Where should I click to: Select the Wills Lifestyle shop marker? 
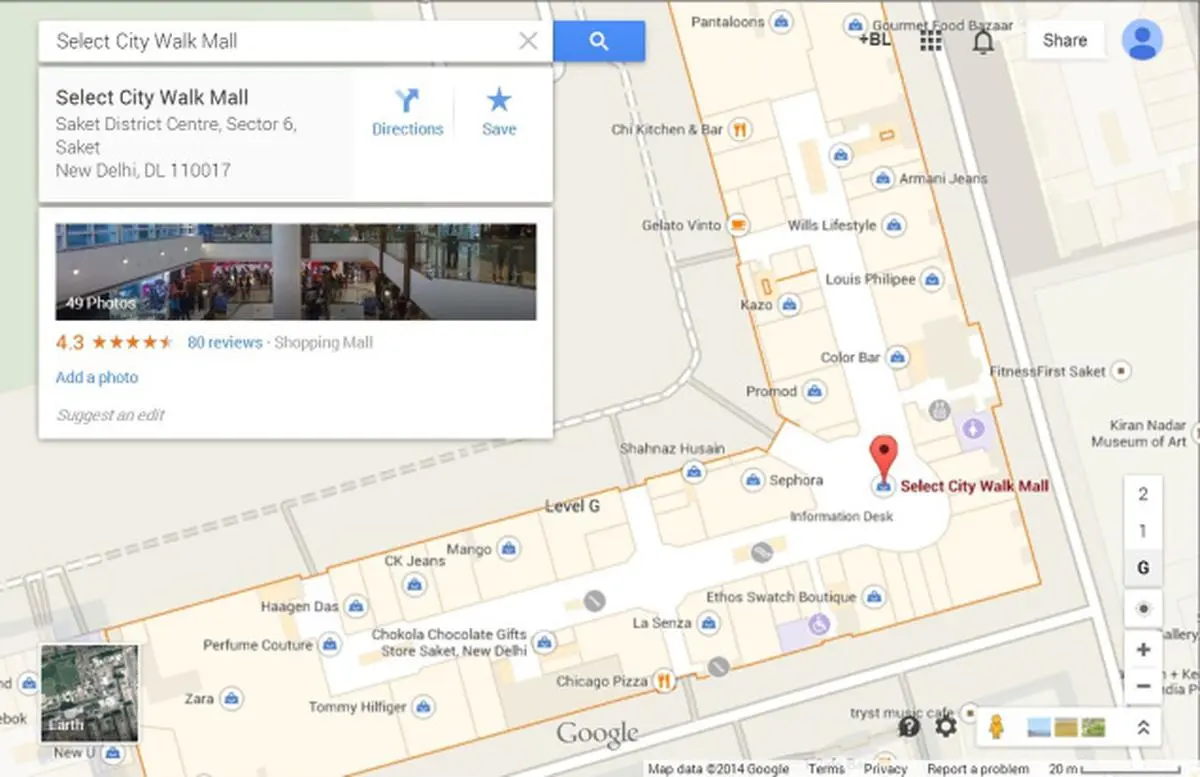pyautogui.click(x=895, y=226)
